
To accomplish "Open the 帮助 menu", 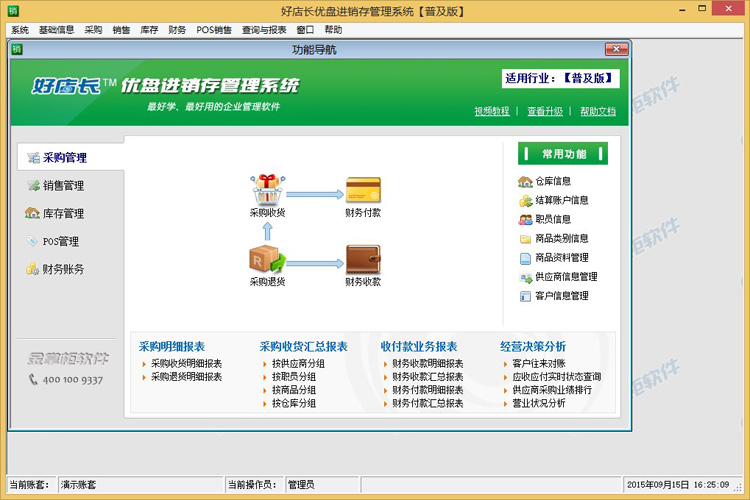I will 333,30.
